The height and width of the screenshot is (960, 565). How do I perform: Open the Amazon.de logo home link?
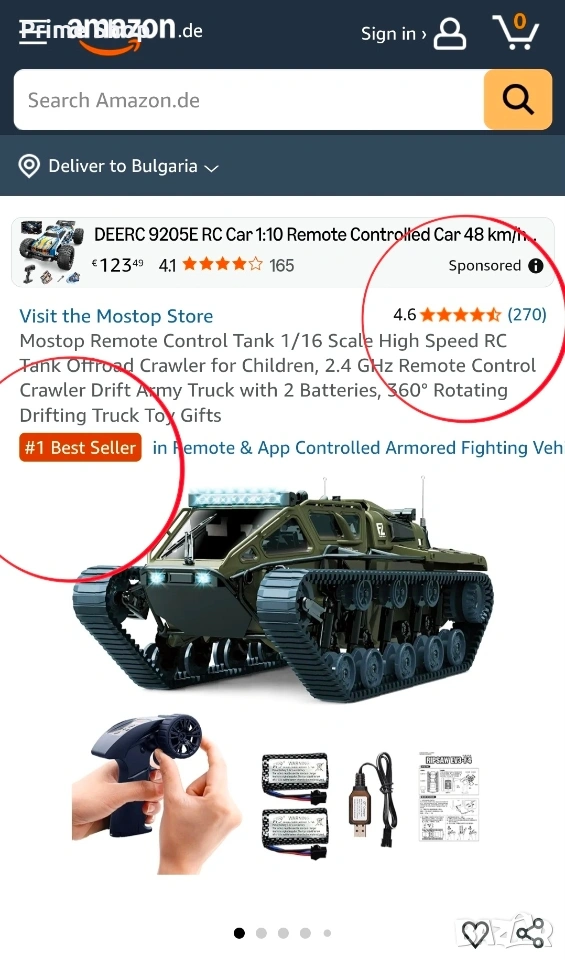click(110, 32)
